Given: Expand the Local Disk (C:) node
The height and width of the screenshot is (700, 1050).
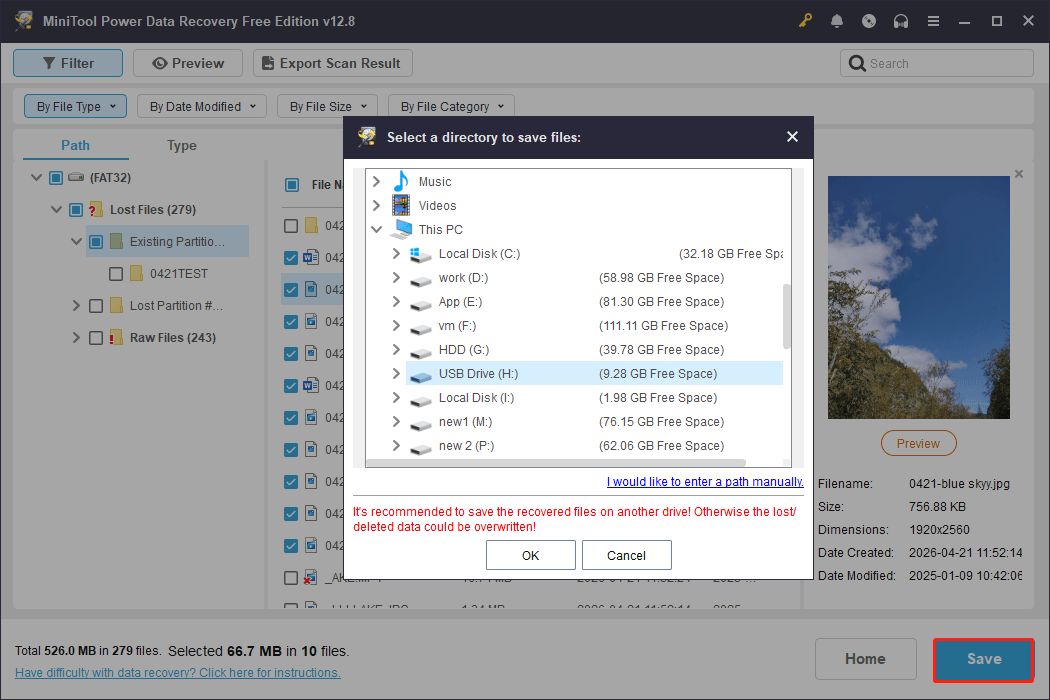Looking at the screenshot, I should pos(396,253).
